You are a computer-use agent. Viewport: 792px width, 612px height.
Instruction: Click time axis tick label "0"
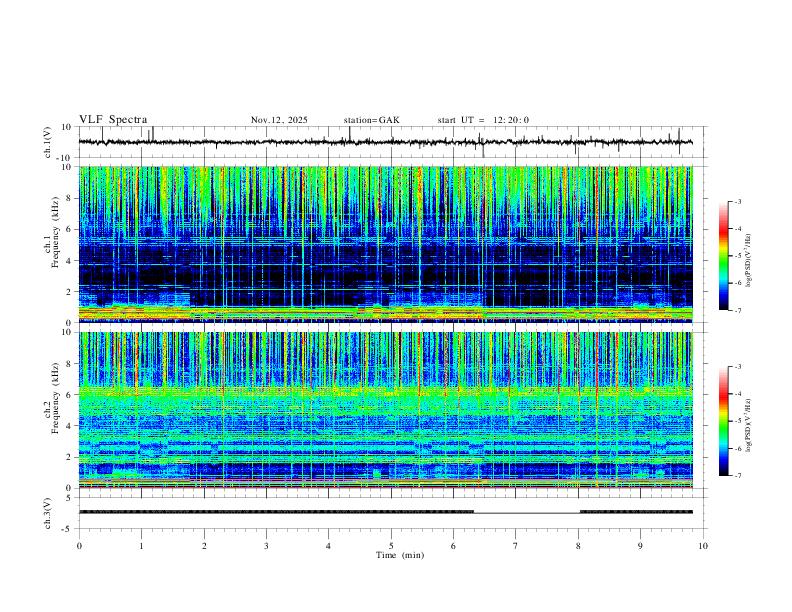point(79,546)
